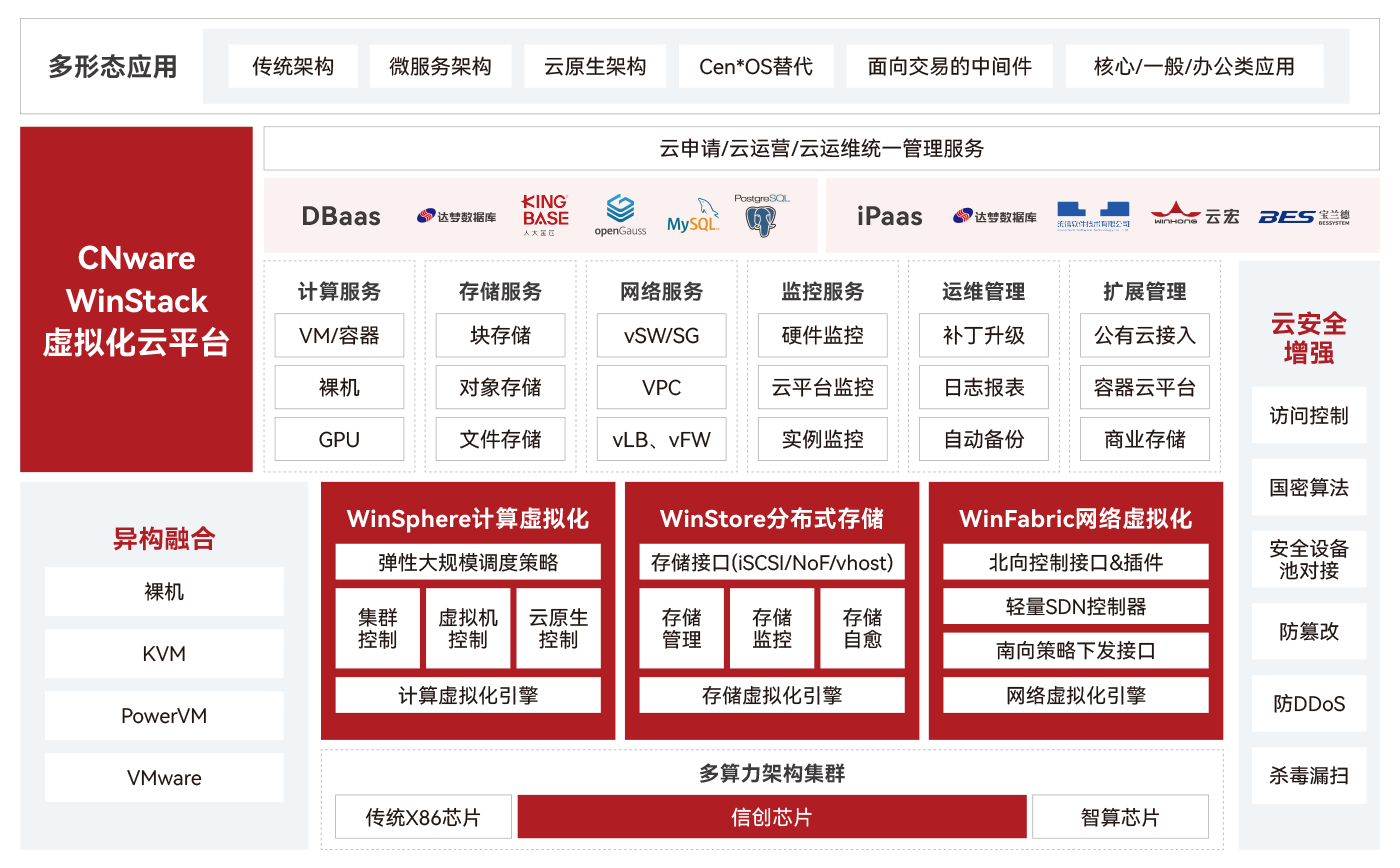Click the 计算虚拟化引擎 box

(468, 695)
